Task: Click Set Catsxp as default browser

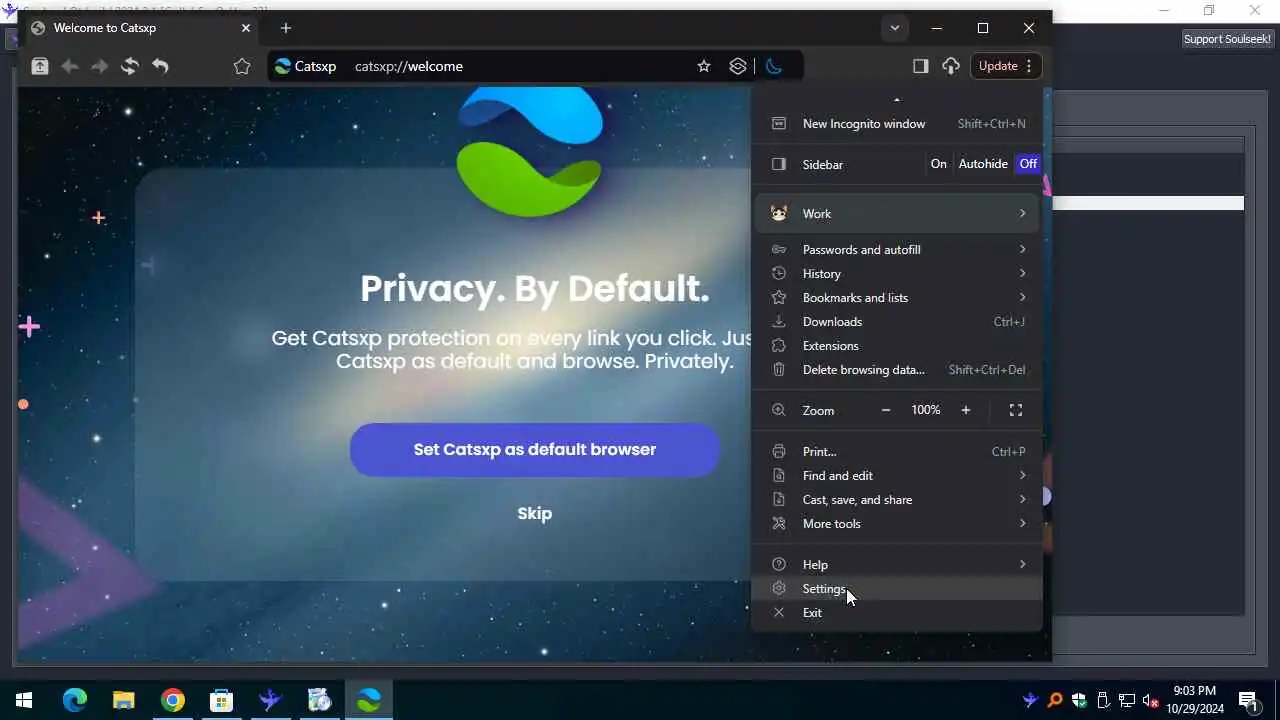Action: click(x=535, y=450)
